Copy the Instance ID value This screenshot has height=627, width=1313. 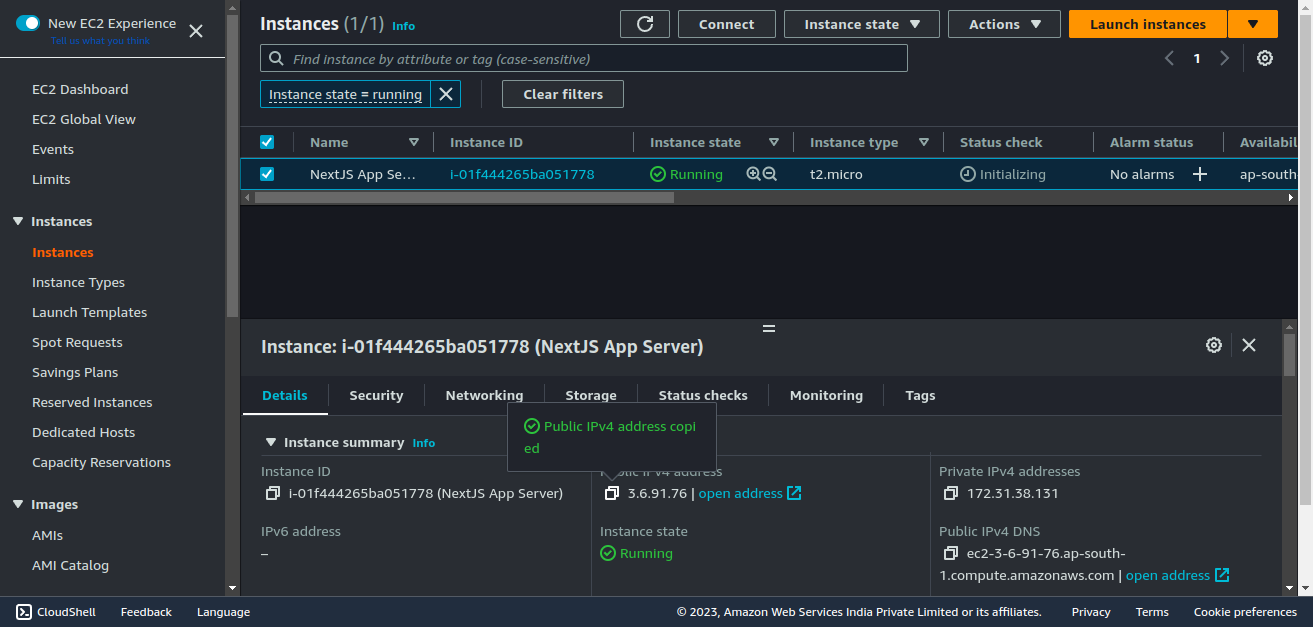pyautogui.click(x=272, y=493)
